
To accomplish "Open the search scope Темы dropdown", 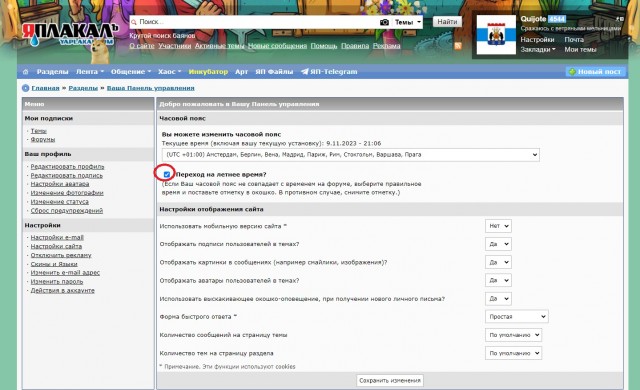I will (x=407, y=22).
